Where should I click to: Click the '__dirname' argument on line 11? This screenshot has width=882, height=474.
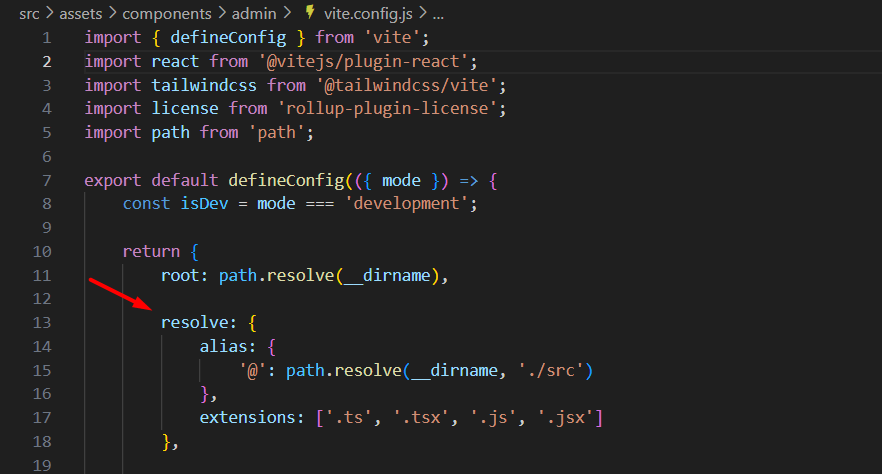pyautogui.click(x=388, y=276)
